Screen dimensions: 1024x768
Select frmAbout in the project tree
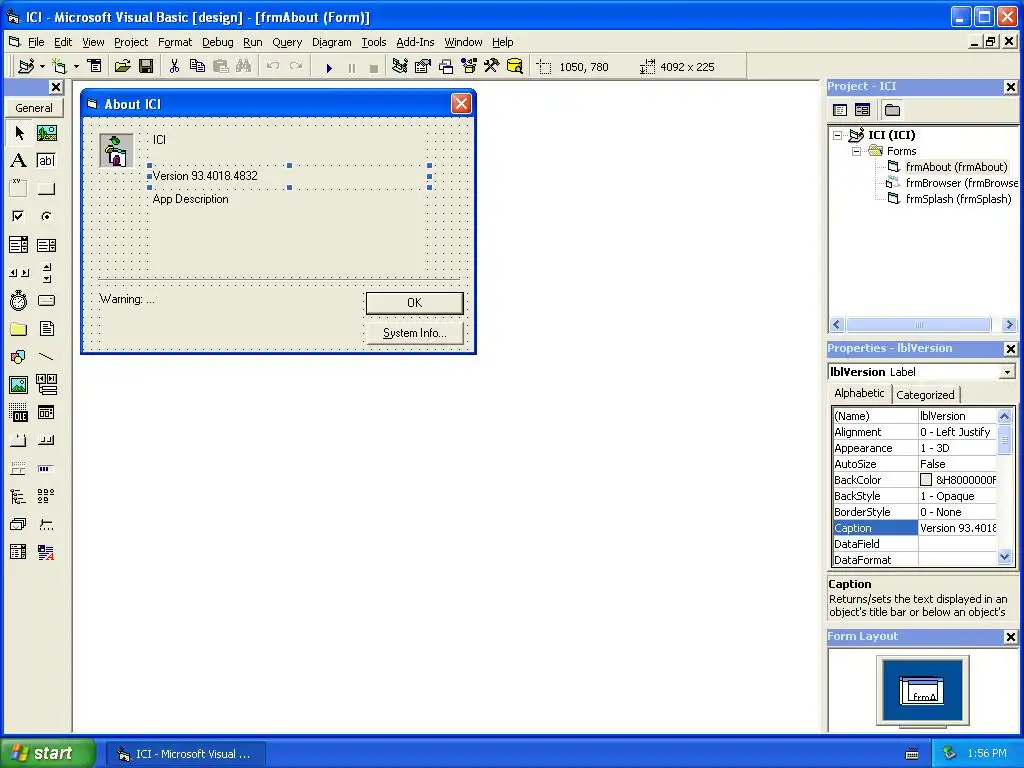click(x=956, y=167)
